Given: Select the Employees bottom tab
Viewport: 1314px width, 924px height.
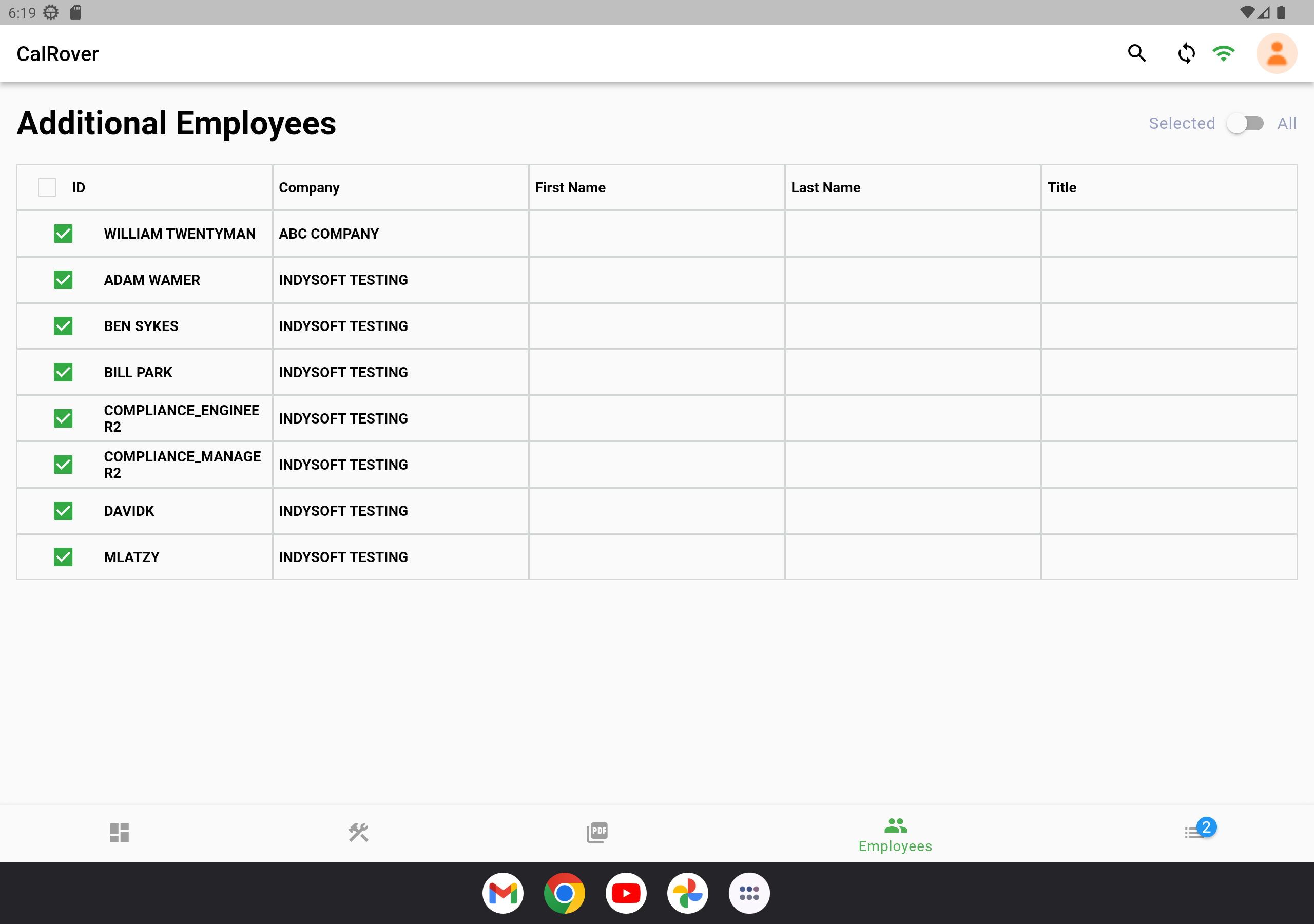Looking at the screenshot, I should [x=895, y=834].
